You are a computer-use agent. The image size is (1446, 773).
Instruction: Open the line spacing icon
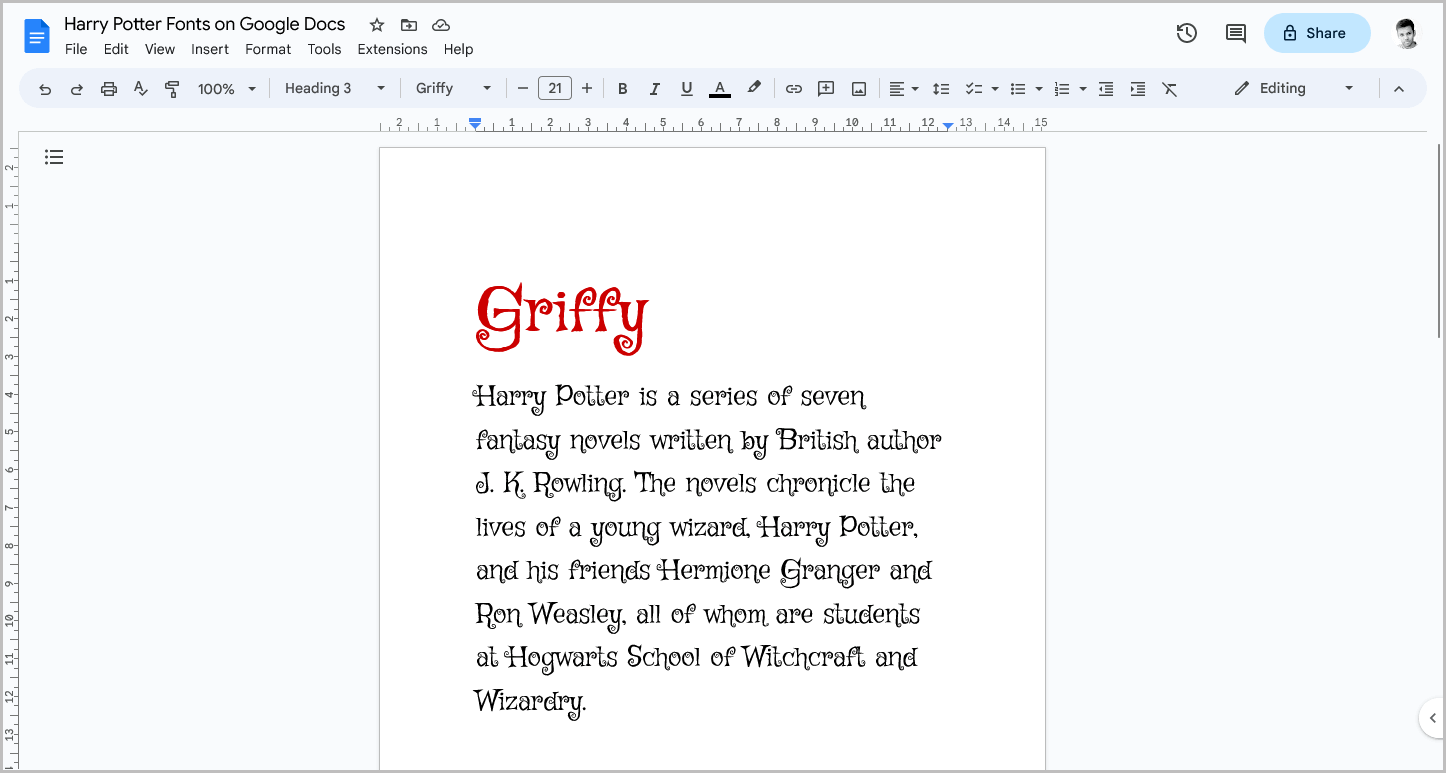(x=941, y=88)
